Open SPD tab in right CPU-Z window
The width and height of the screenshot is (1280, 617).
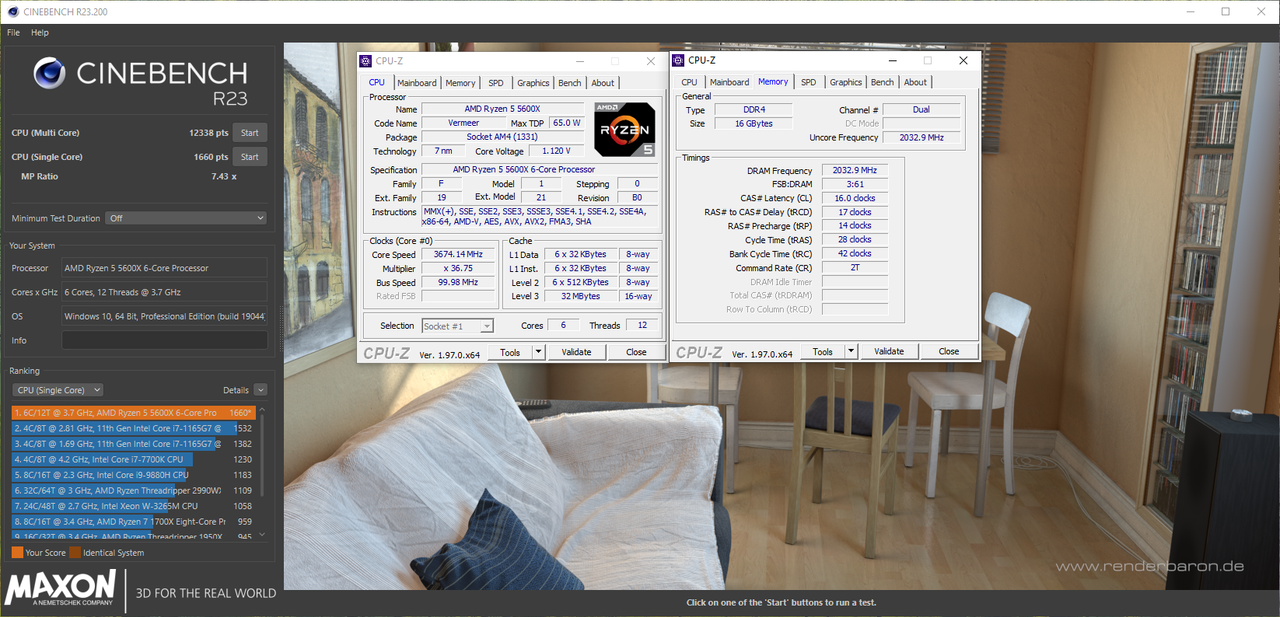[x=808, y=82]
